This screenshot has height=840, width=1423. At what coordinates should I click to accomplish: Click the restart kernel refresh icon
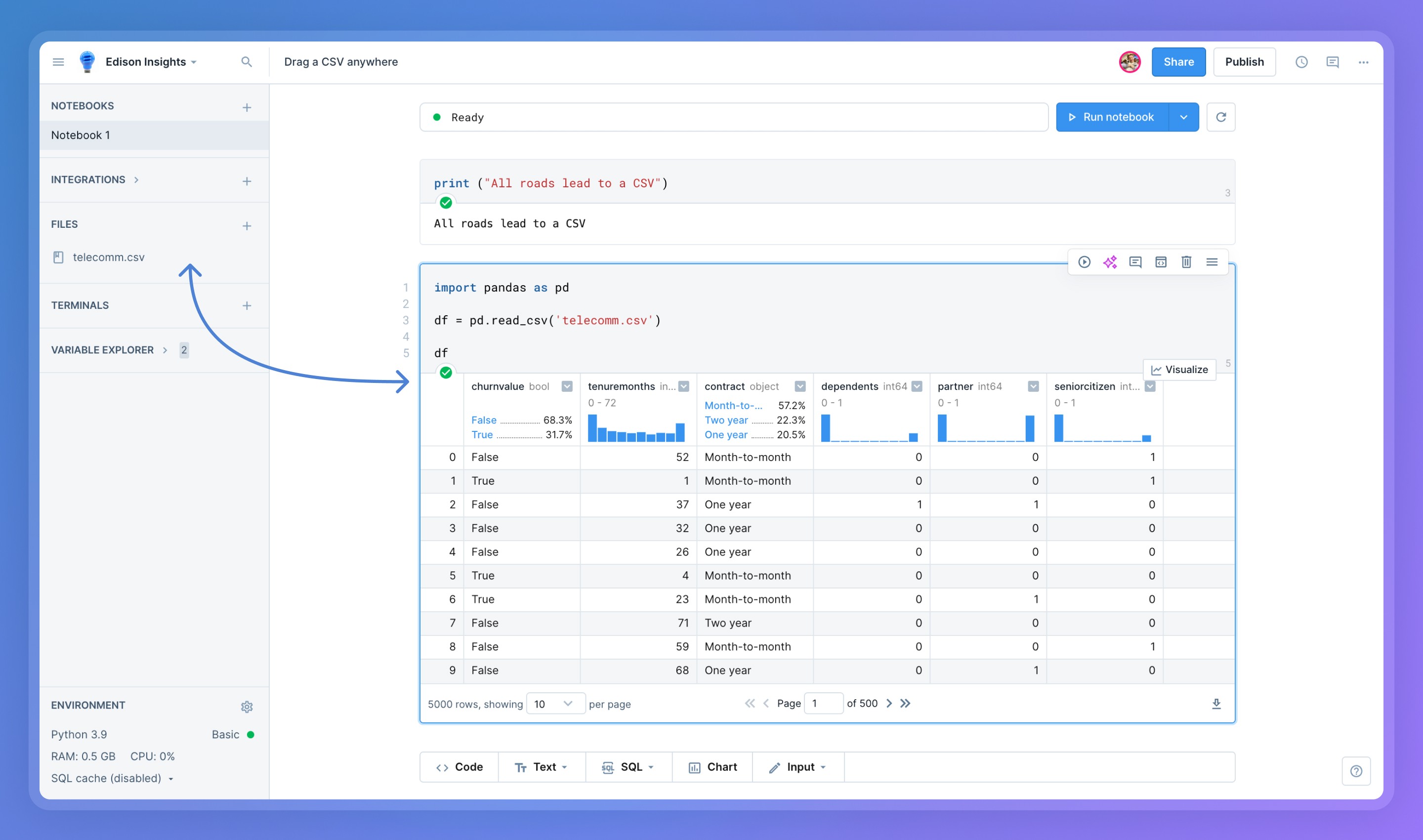coord(1221,117)
